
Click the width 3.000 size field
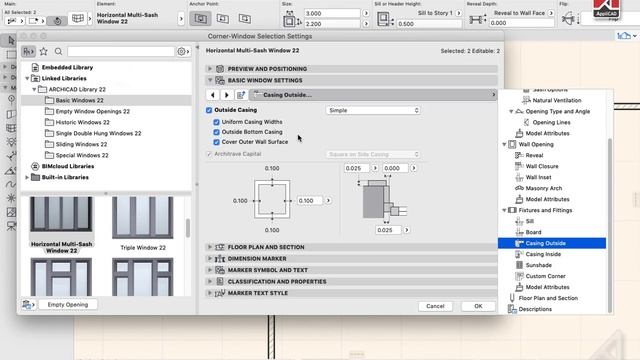tap(332, 13)
